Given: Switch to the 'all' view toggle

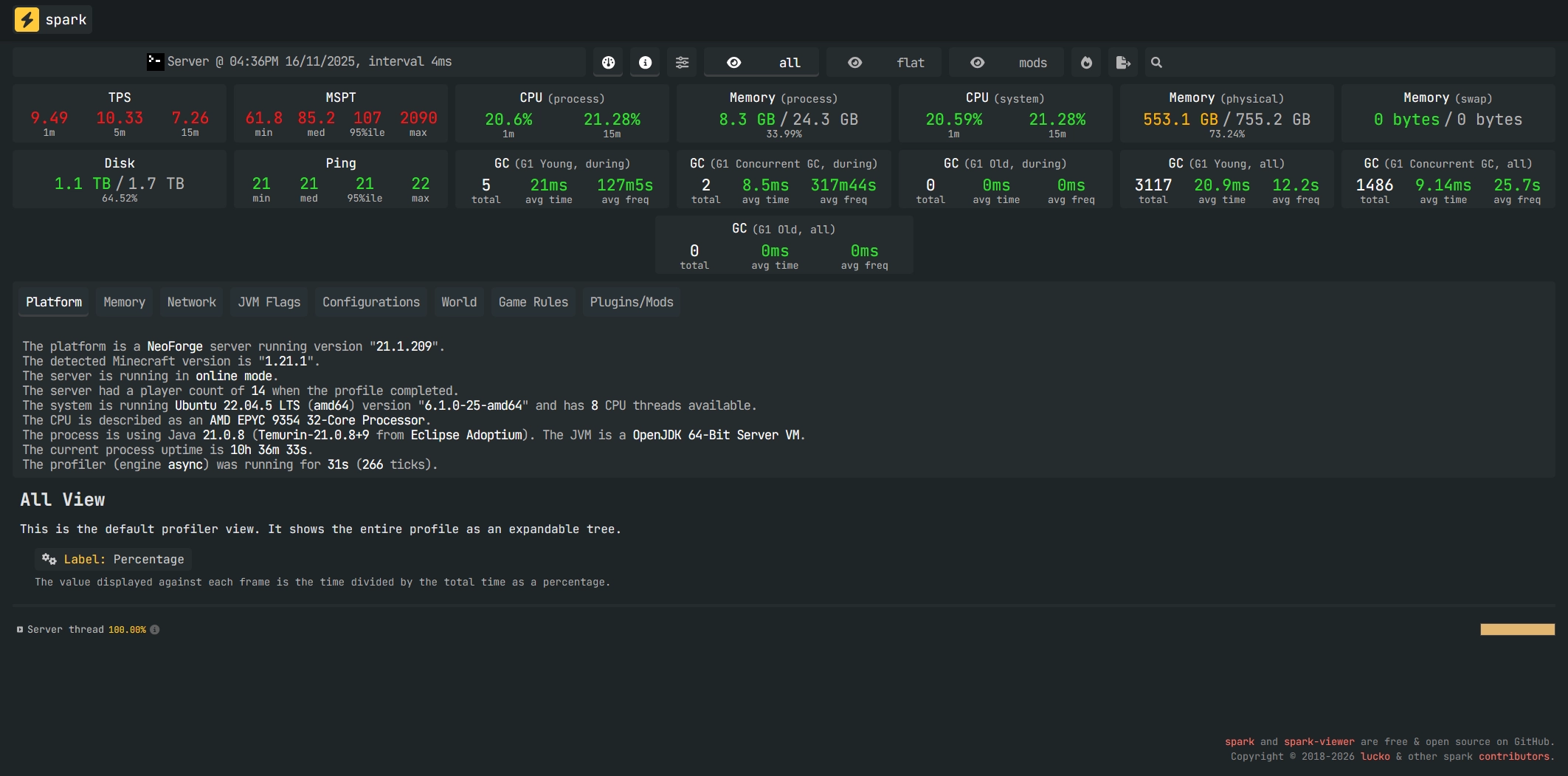Looking at the screenshot, I should tap(761, 63).
